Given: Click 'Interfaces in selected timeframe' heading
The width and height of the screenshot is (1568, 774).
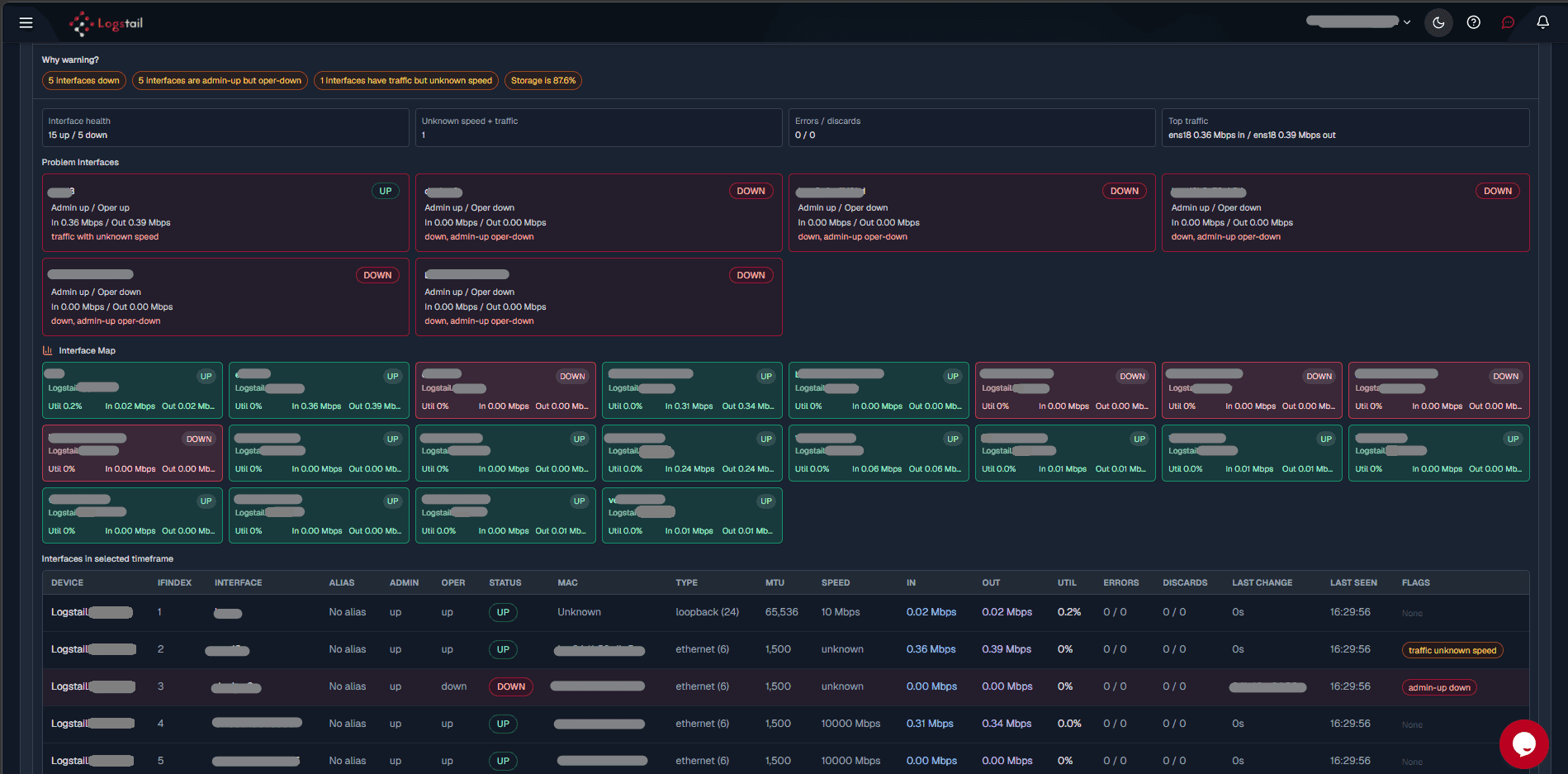Looking at the screenshot, I should pos(107,559).
